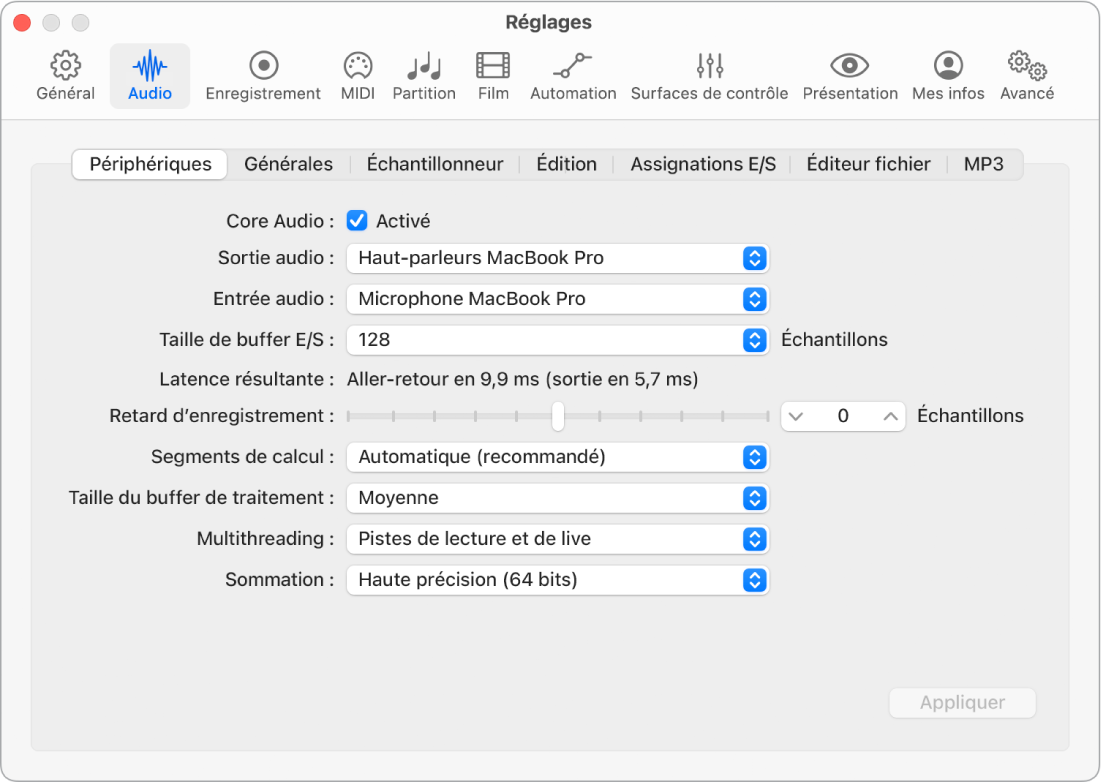This screenshot has width=1101, height=782.
Task: Change the Taille de buffer E/S value
Action: 557,340
